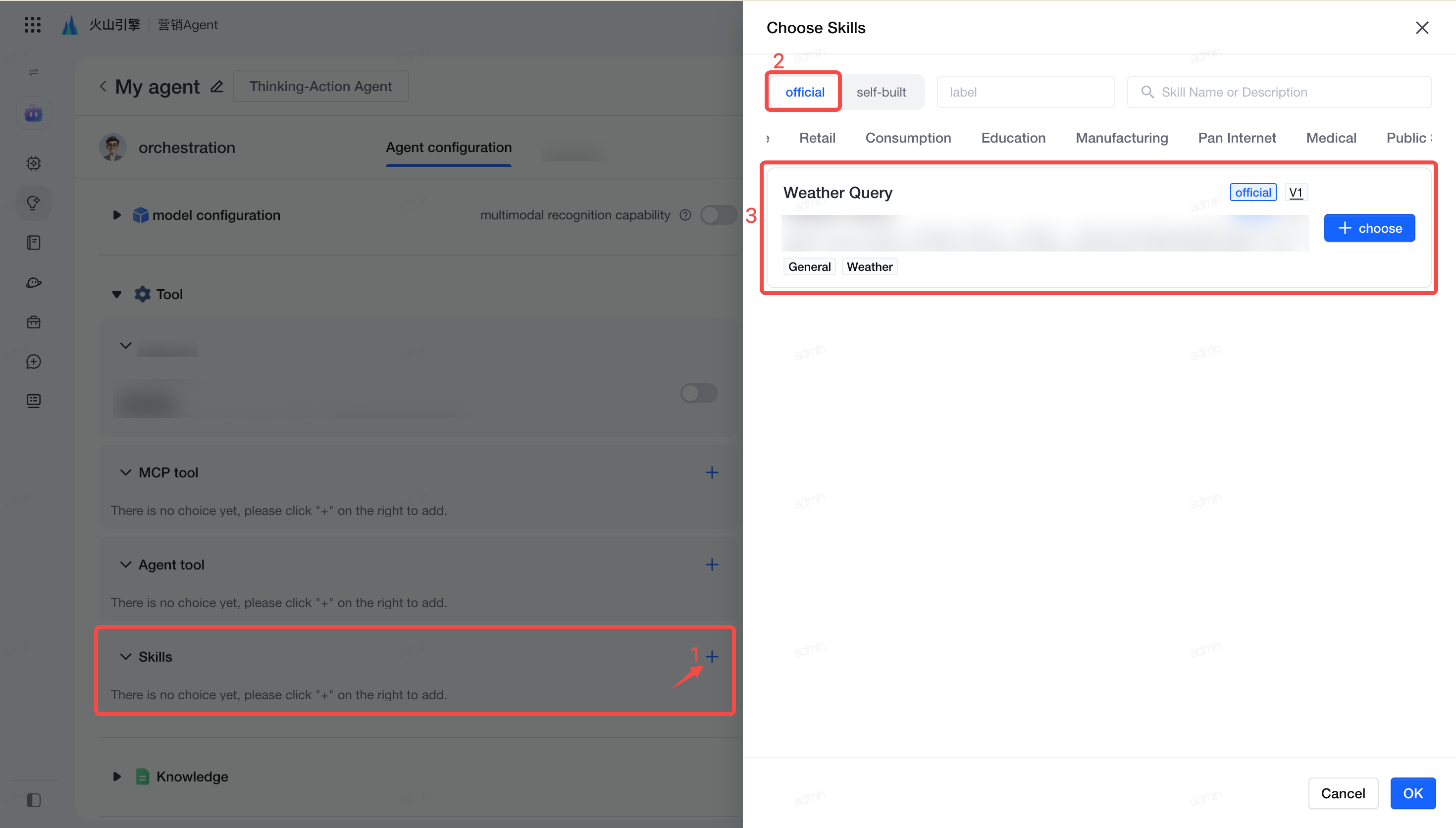Image resolution: width=1456 pixels, height=828 pixels.
Task: Collapse the Agent tool chevron
Action: click(126, 565)
